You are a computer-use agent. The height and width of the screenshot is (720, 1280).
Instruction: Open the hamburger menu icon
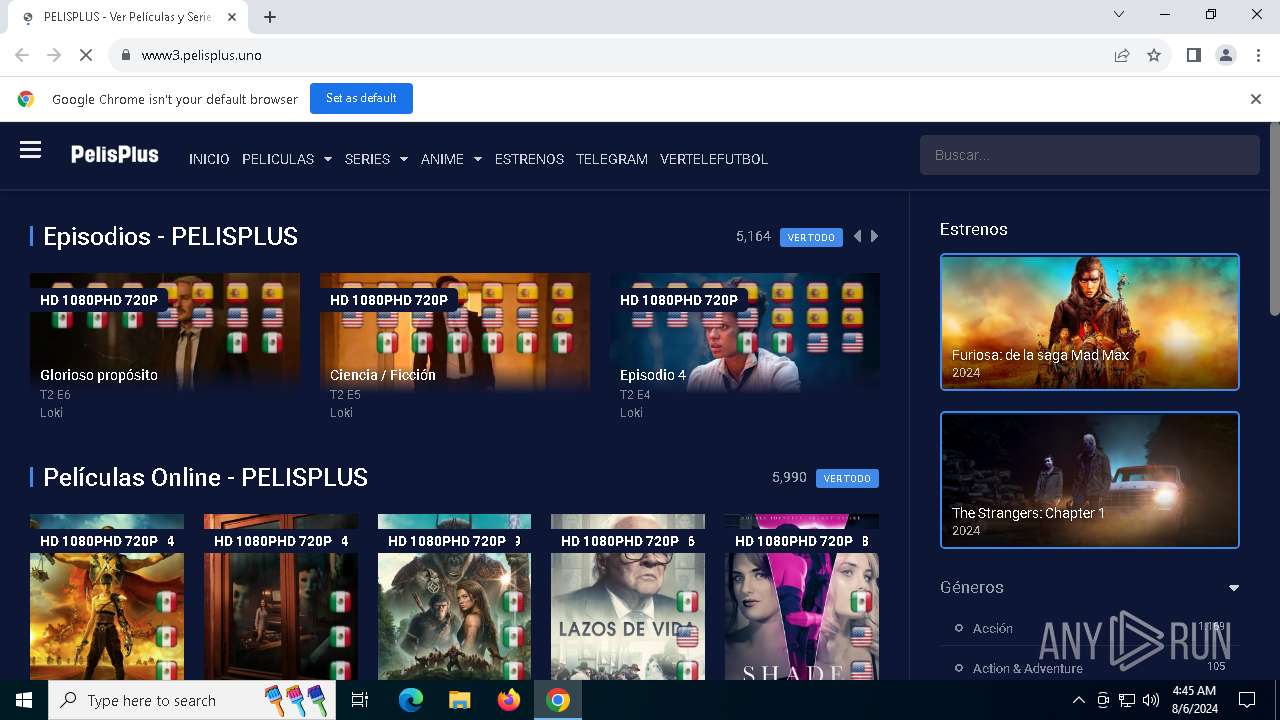pos(30,151)
